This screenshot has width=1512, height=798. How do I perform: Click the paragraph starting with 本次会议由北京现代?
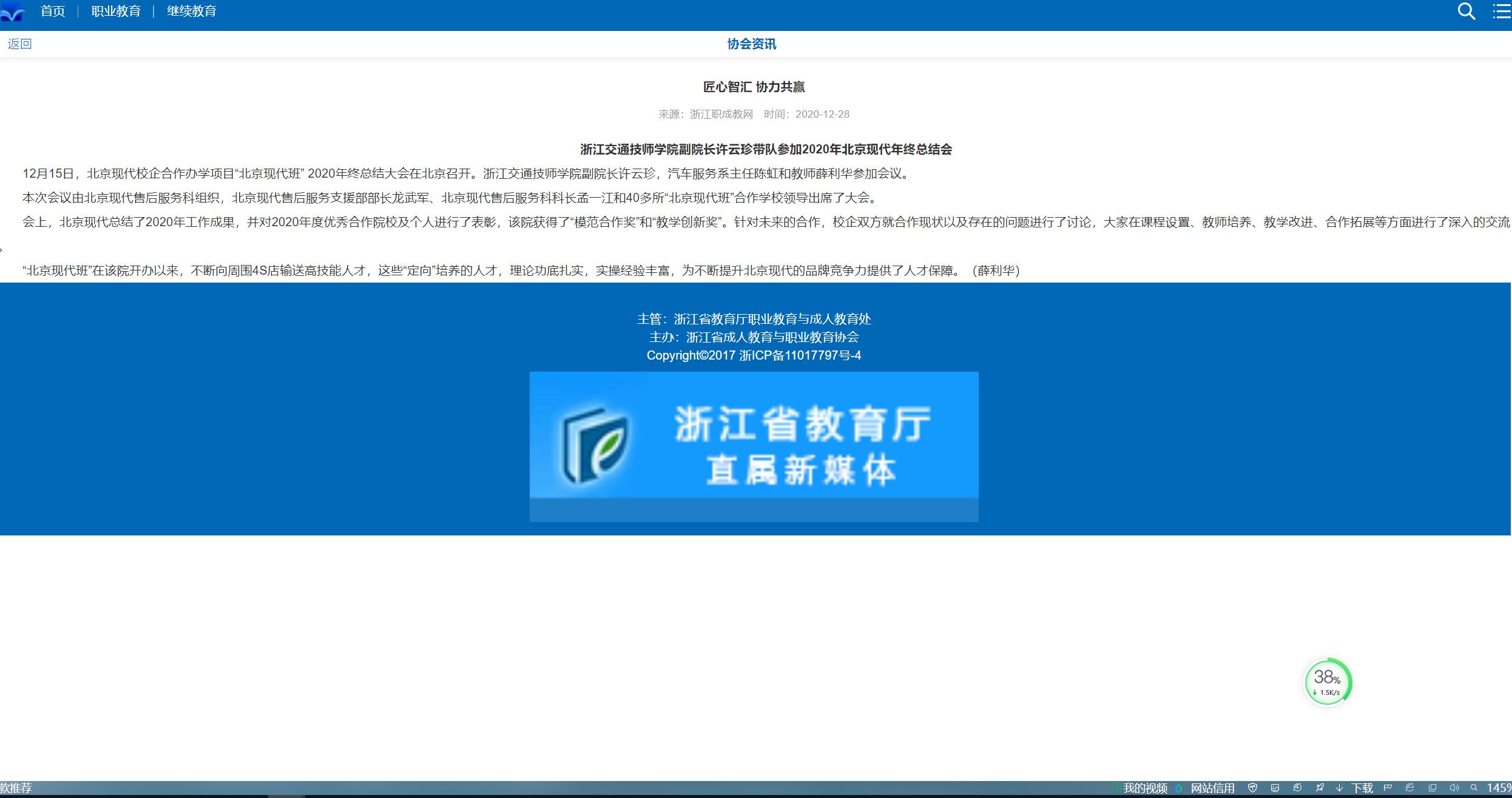coord(450,198)
